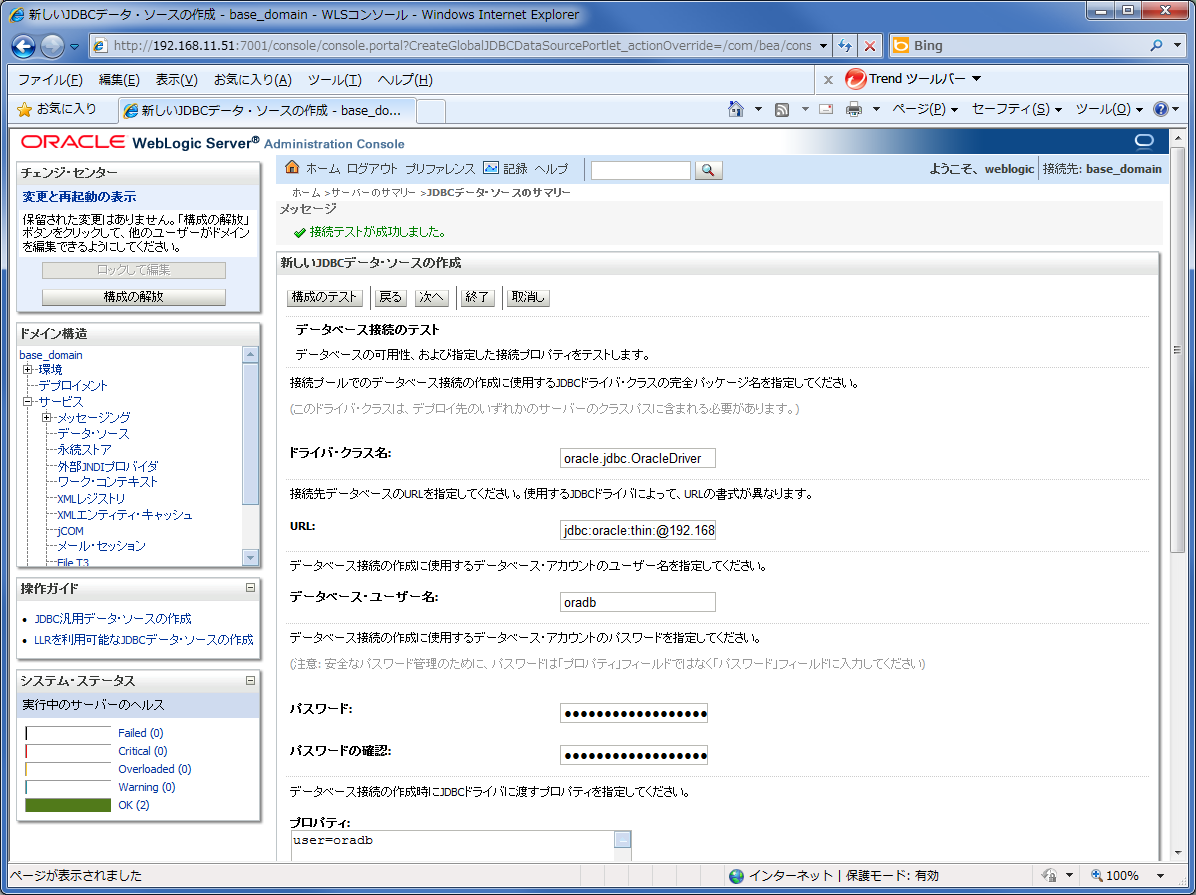Open the ページ(P) dropdown
This screenshot has height=895, width=1196.
924,110
